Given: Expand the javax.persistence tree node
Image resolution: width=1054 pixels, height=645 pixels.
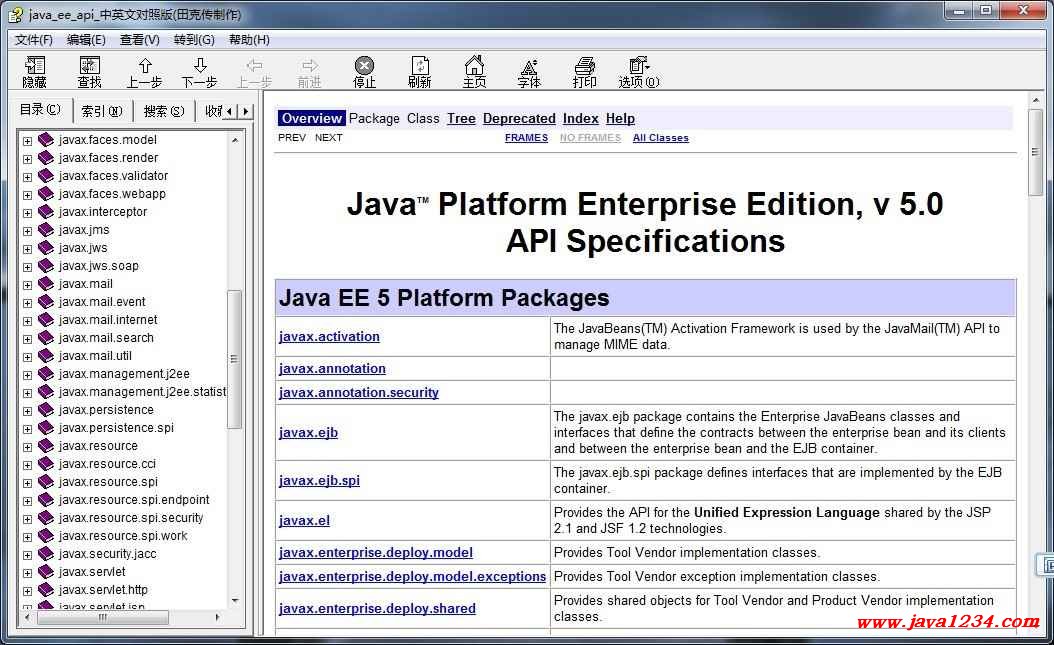Looking at the screenshot, I should tap(28, 411).
